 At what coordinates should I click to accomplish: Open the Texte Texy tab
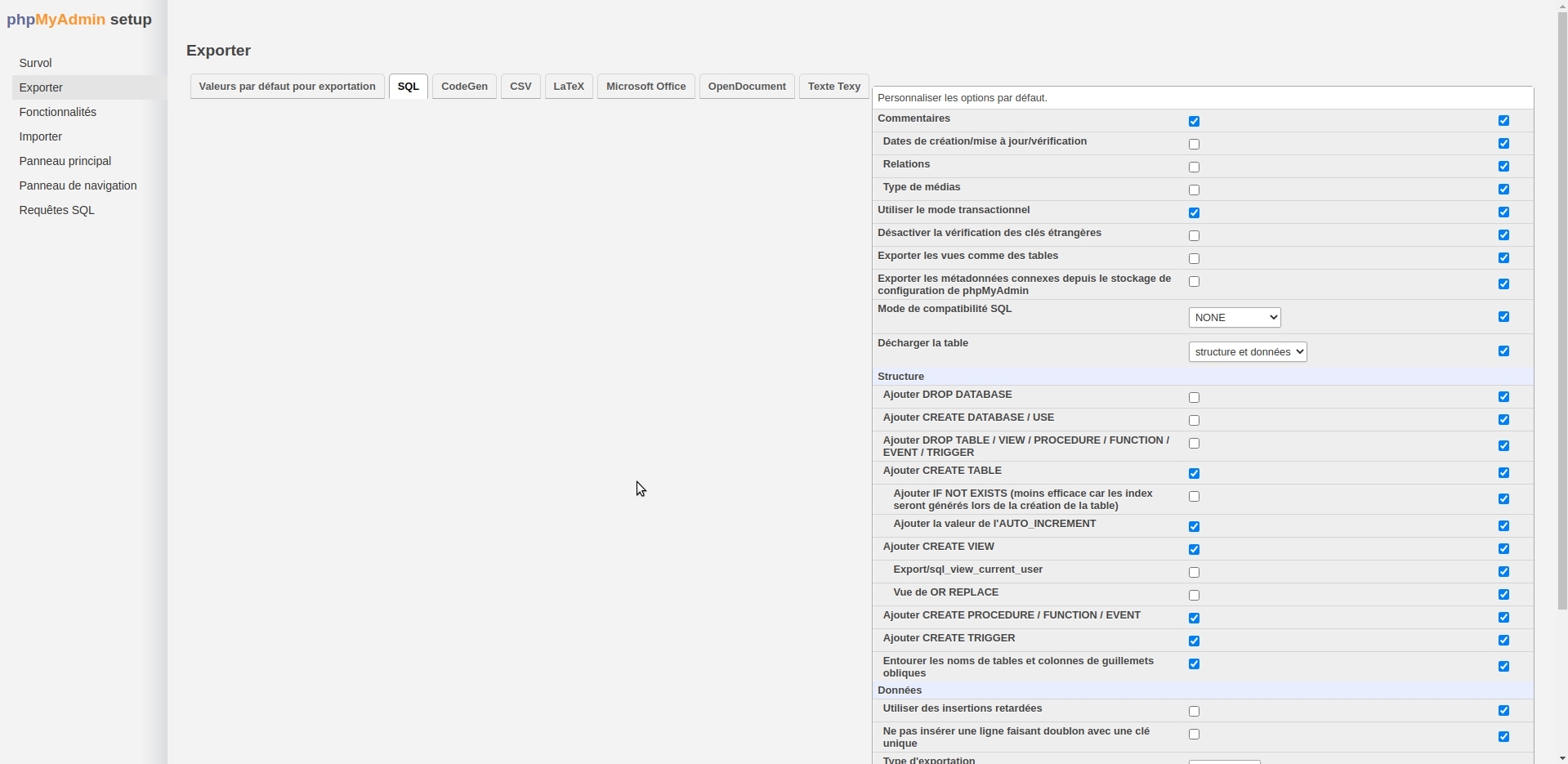[x=833, y=87]
